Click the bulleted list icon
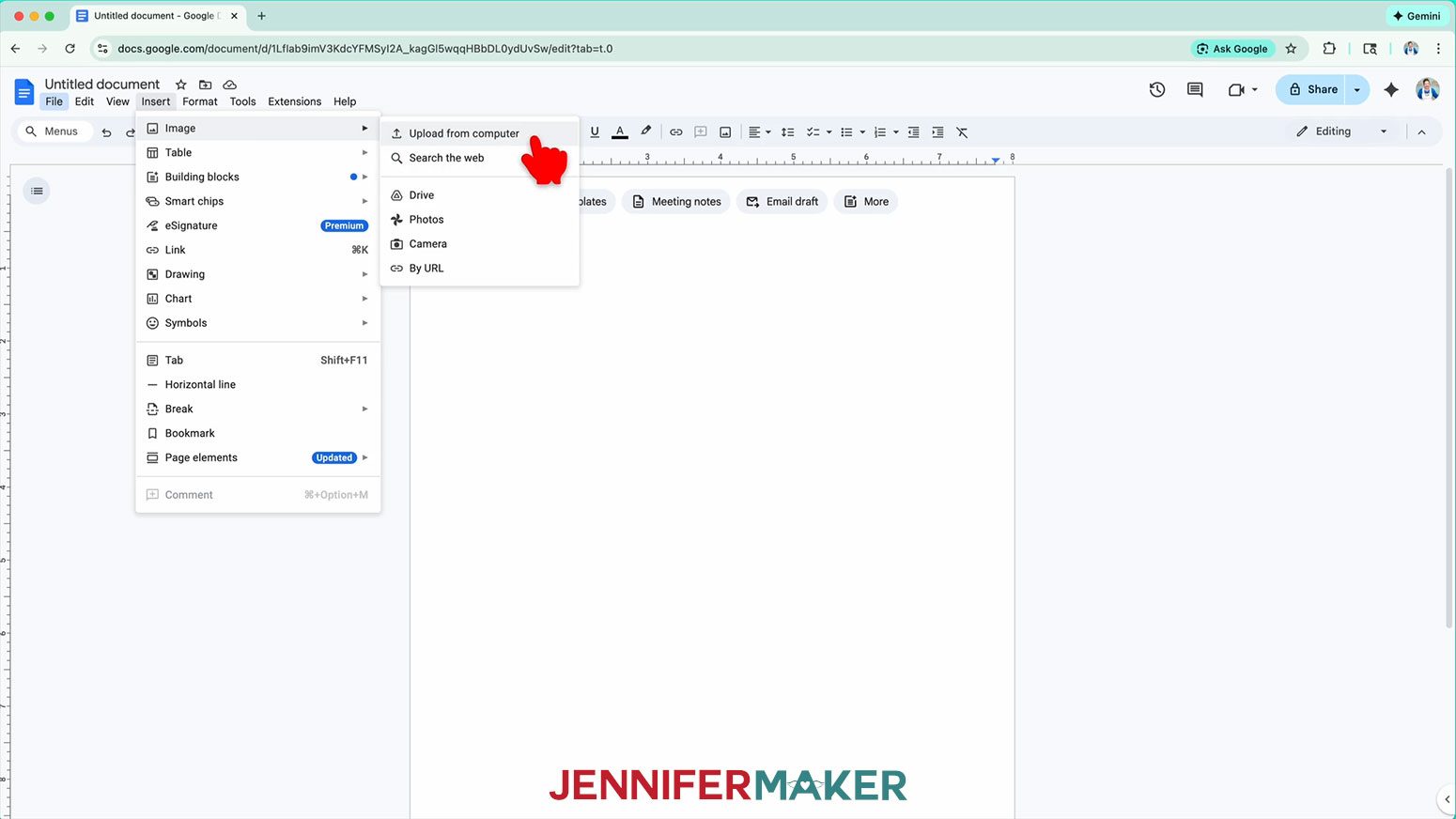The image size is (1456, 819). pos(846,132)
